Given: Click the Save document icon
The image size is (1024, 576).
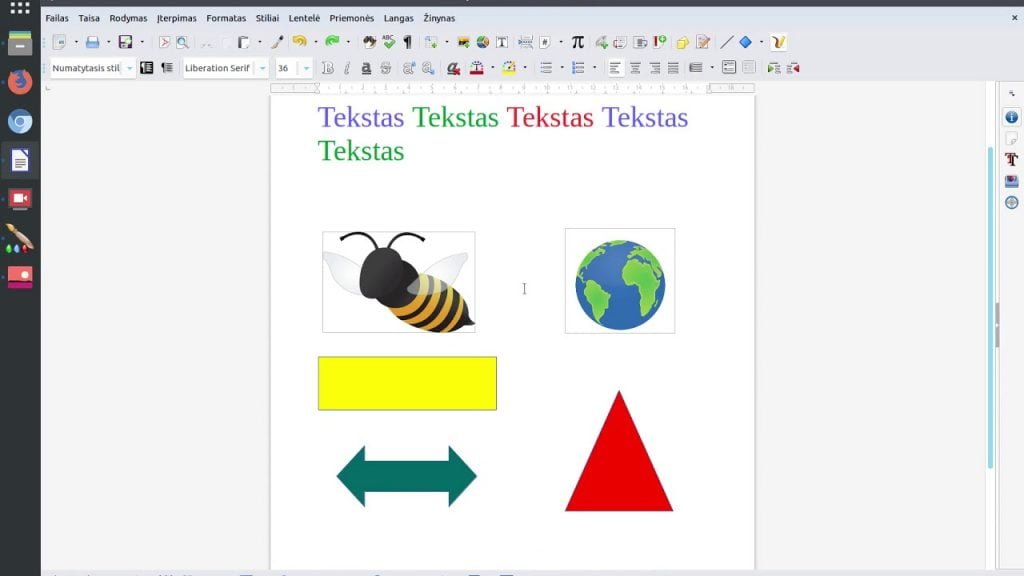Looking at the screenshot, I should (x=125, y=42).
